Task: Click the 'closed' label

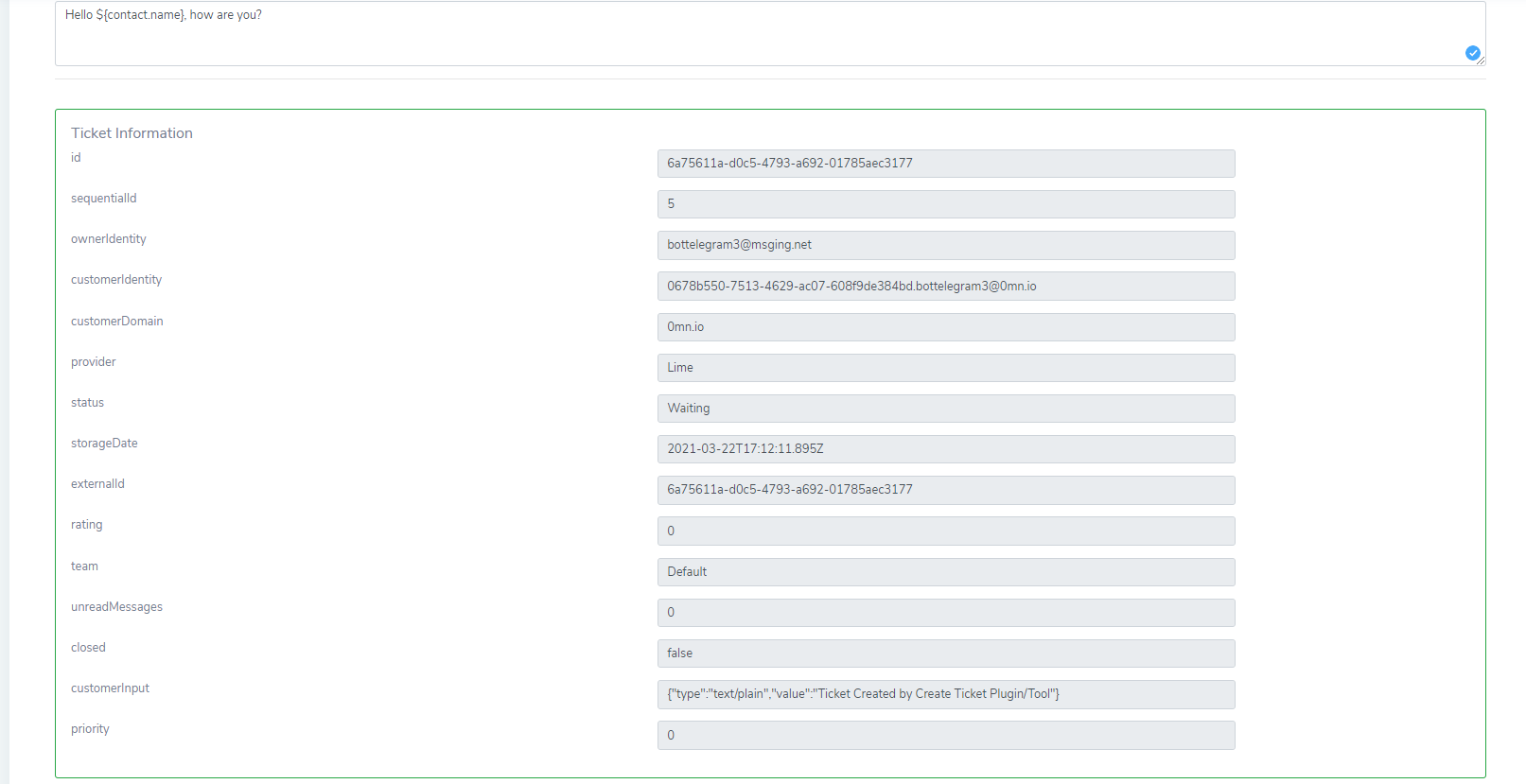Action: (88, 648)
